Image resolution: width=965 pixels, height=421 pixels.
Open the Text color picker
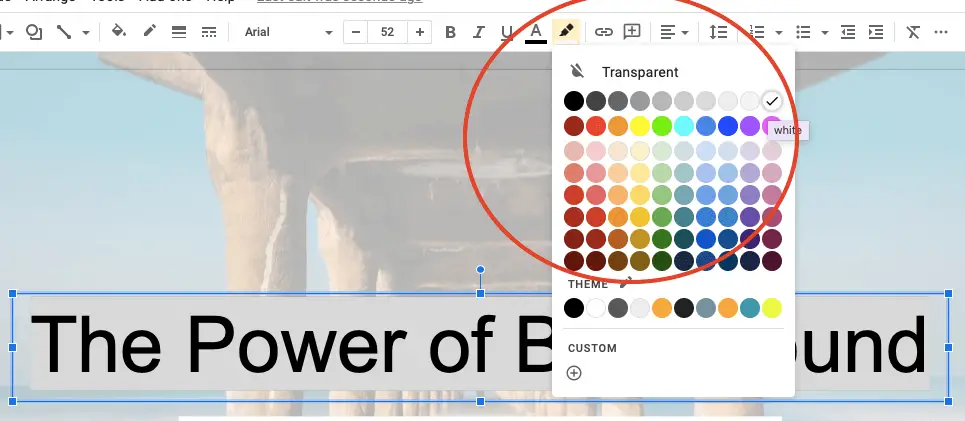(x=535, y=32)
